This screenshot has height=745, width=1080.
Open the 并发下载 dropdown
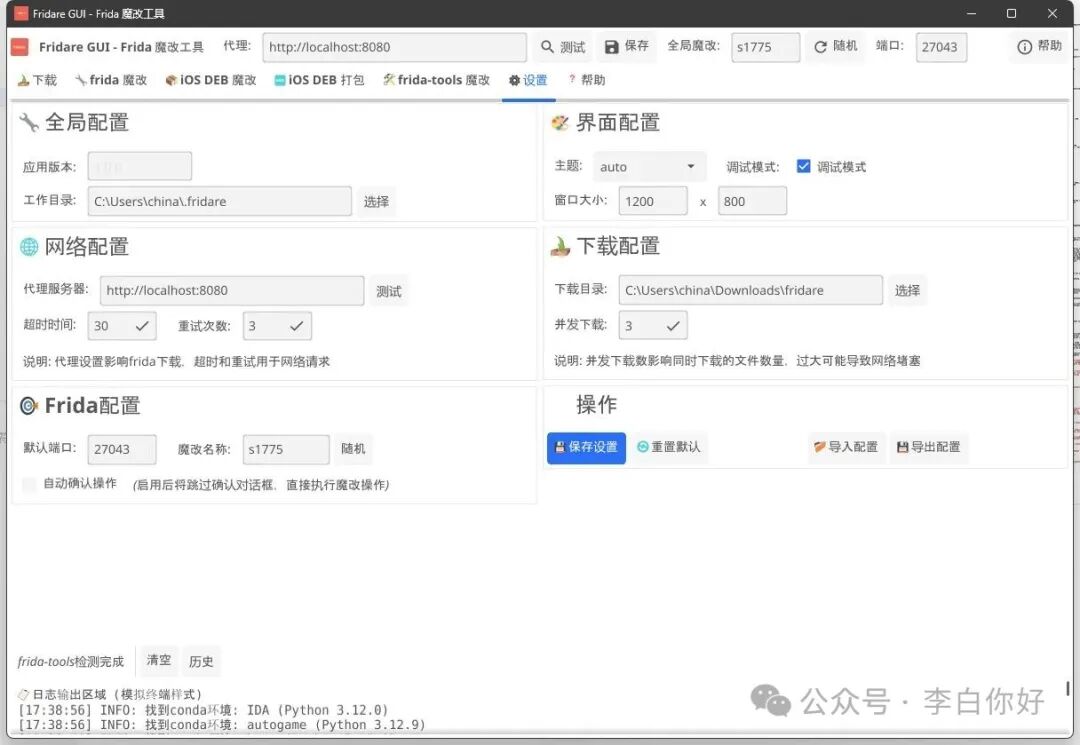[x=652, y=325]
